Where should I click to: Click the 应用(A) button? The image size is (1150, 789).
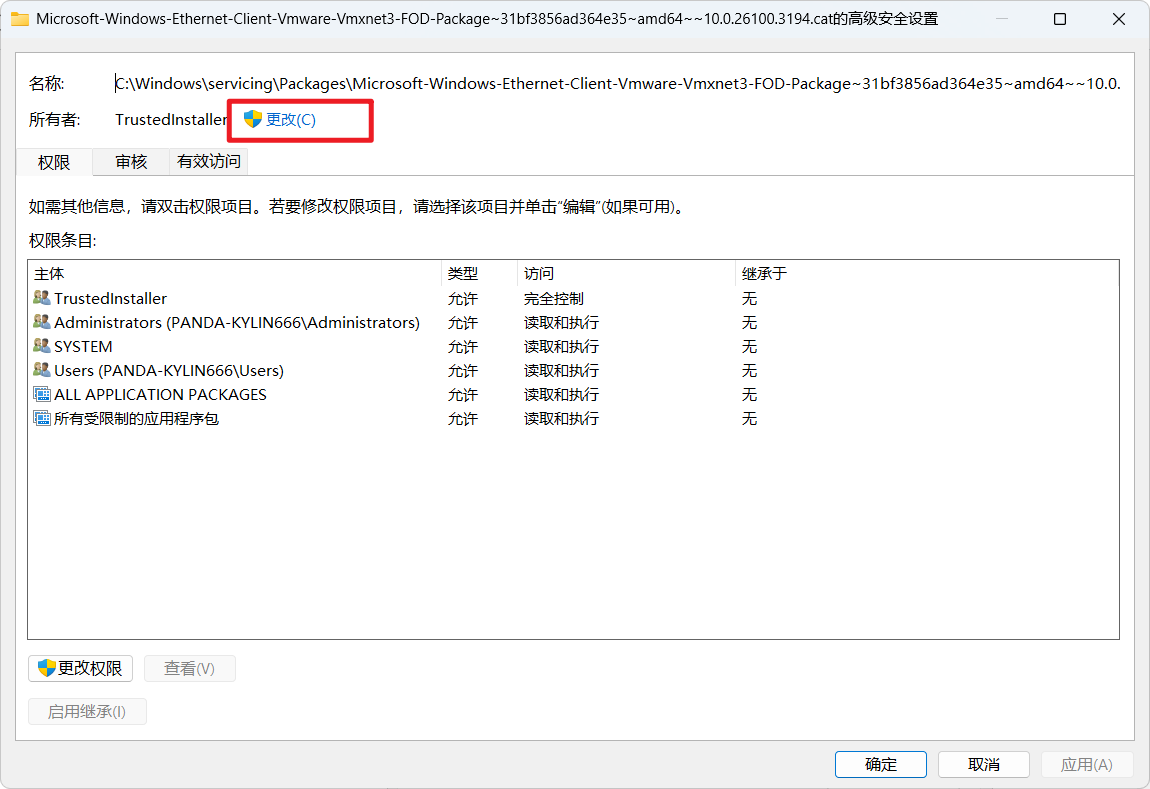pyautogui.click(x=1086, y=764)
